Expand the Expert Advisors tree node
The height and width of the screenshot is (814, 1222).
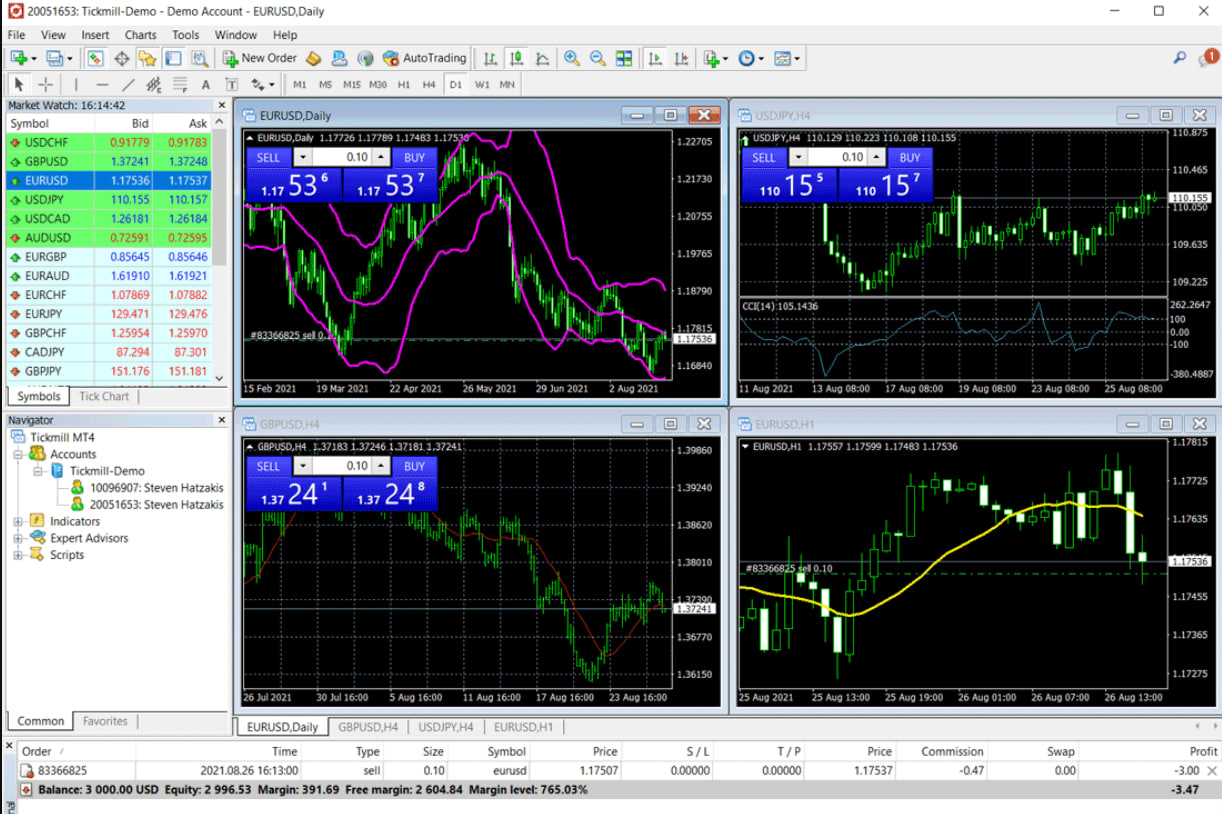pyautogui.click(x=18, y=538)
